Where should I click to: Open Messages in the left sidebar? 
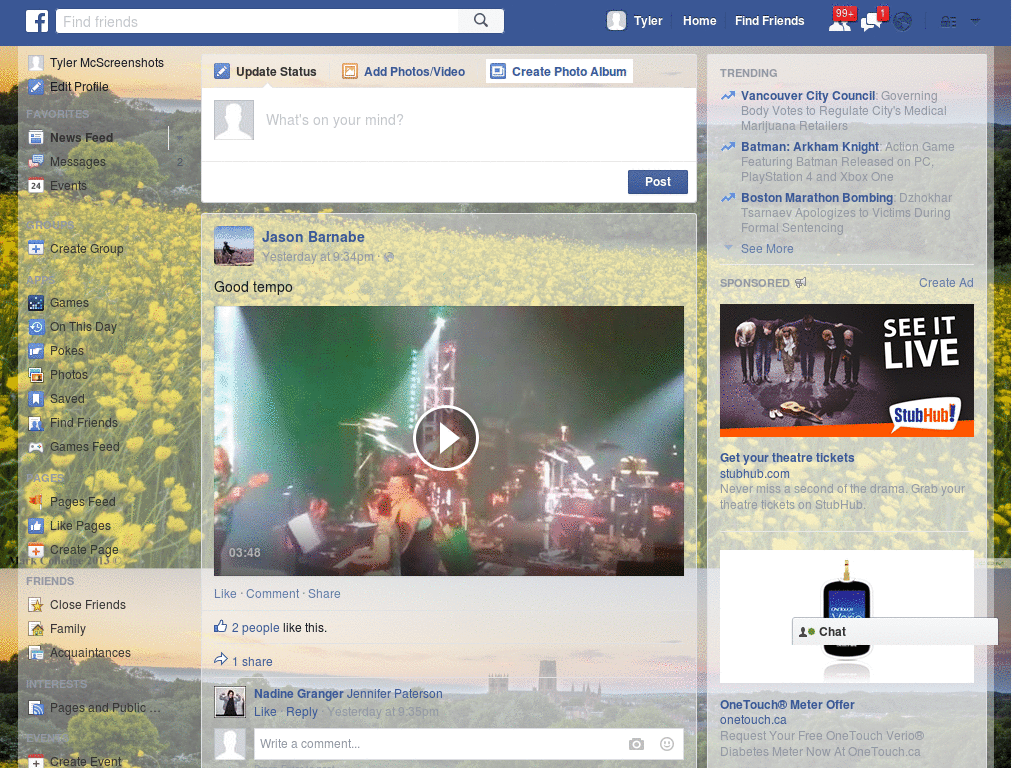pyautogui.click(x=67, y=162)
